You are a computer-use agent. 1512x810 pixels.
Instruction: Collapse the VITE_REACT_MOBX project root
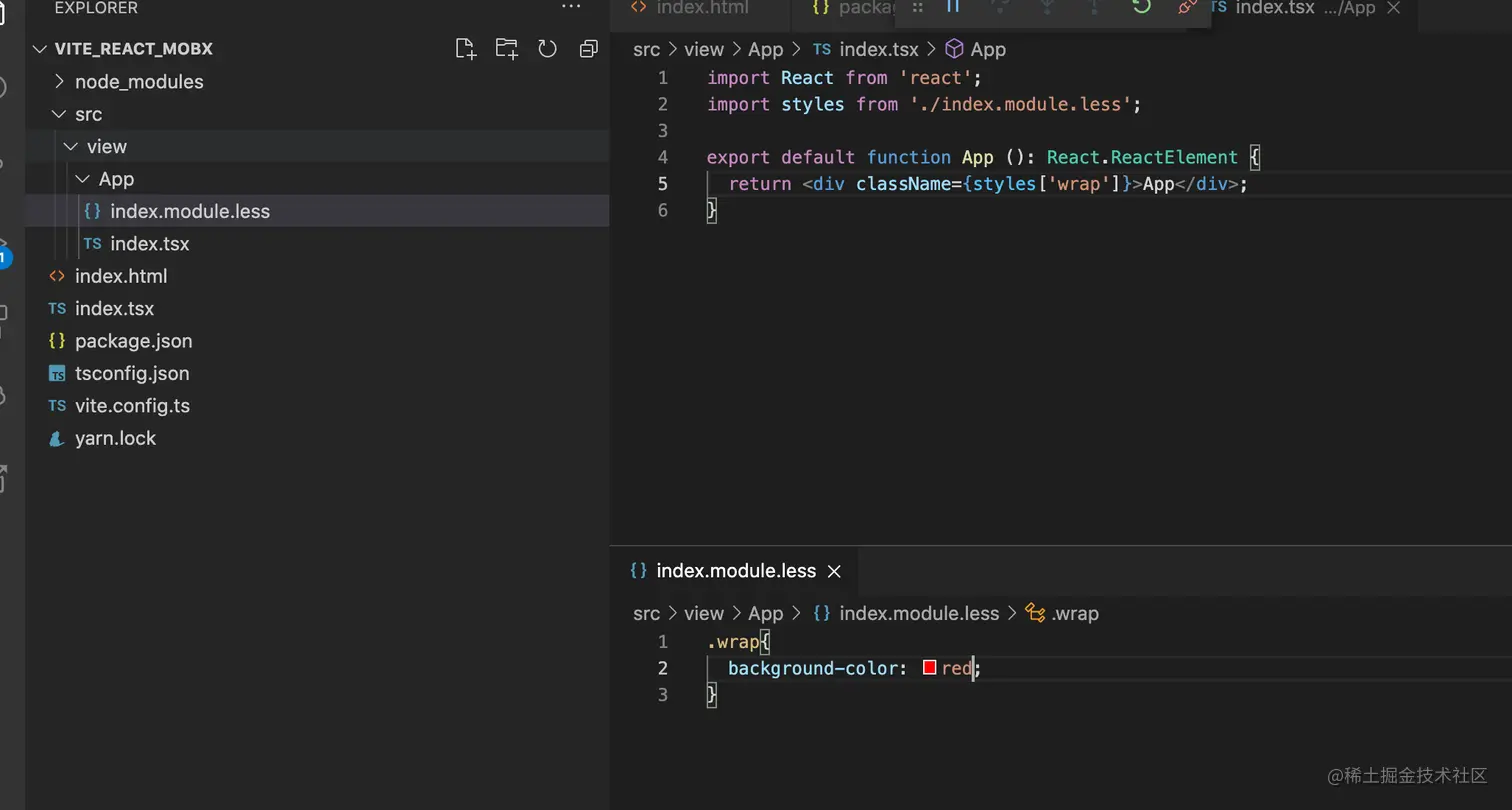point(40,49)
